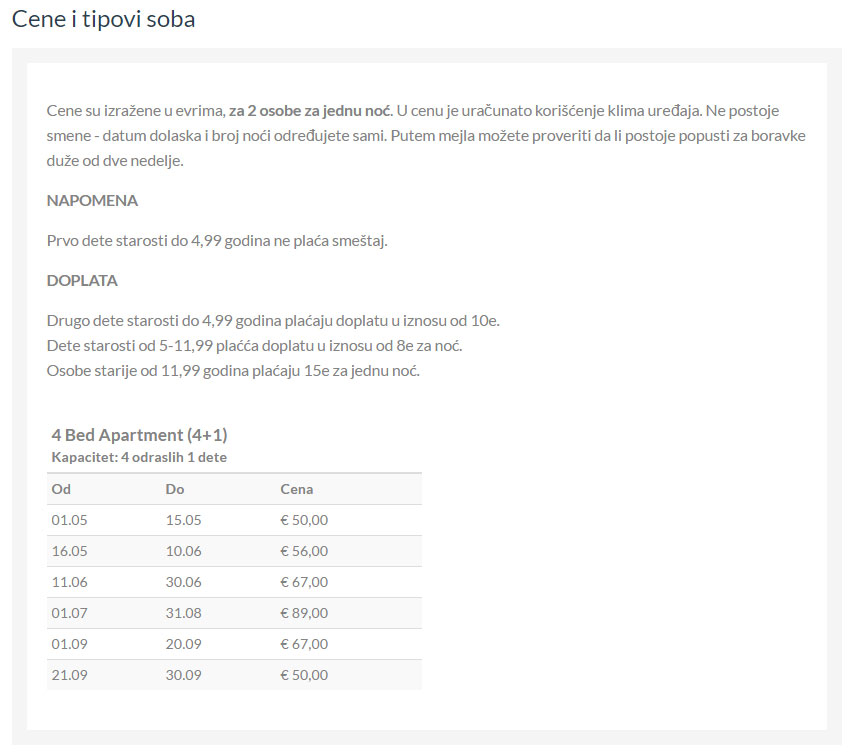
Task: Click the 'Osobe starije od 11,99 godina' line
Action: (233, 370)
